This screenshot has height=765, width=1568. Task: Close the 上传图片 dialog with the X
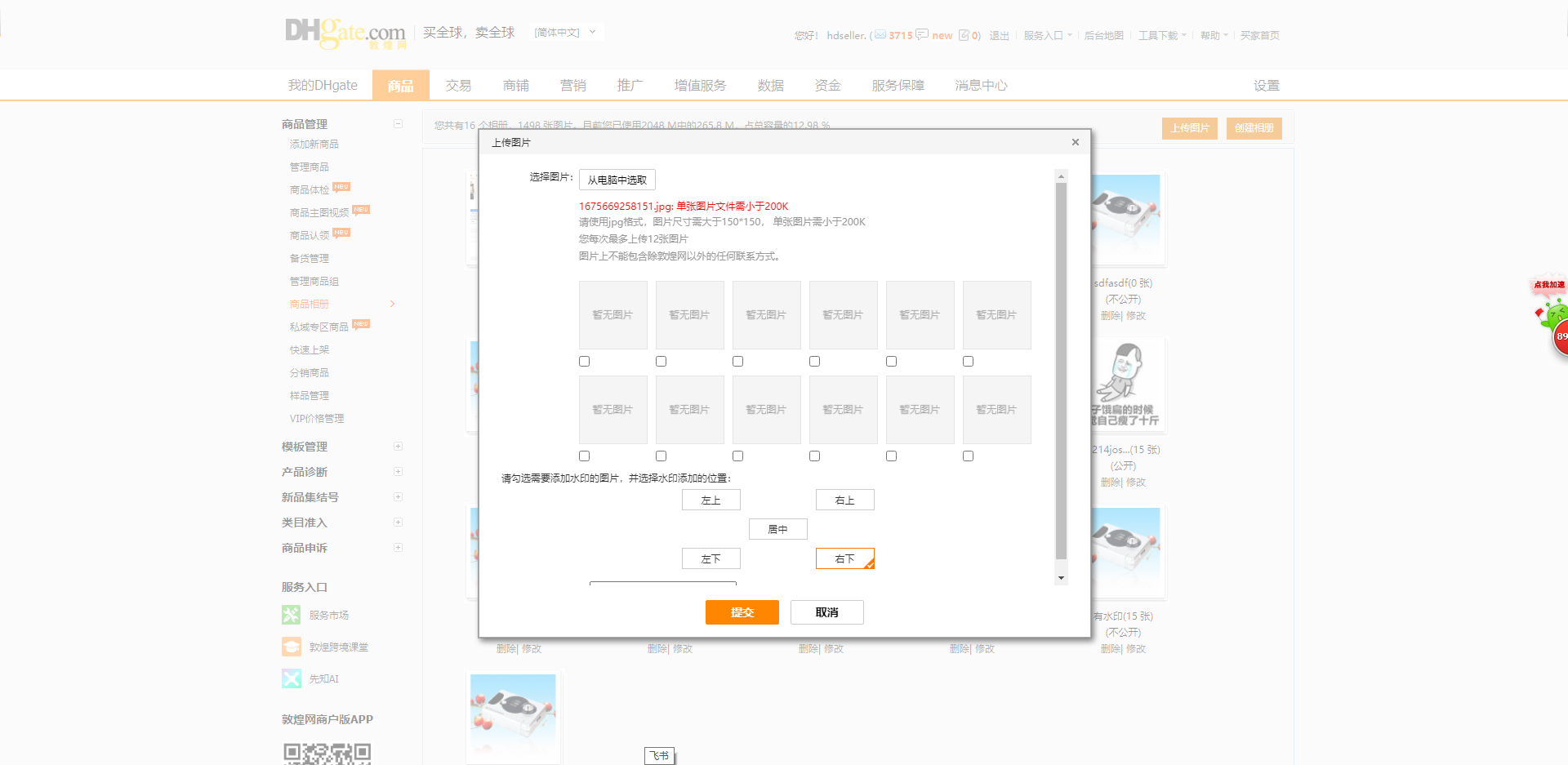1075,142
